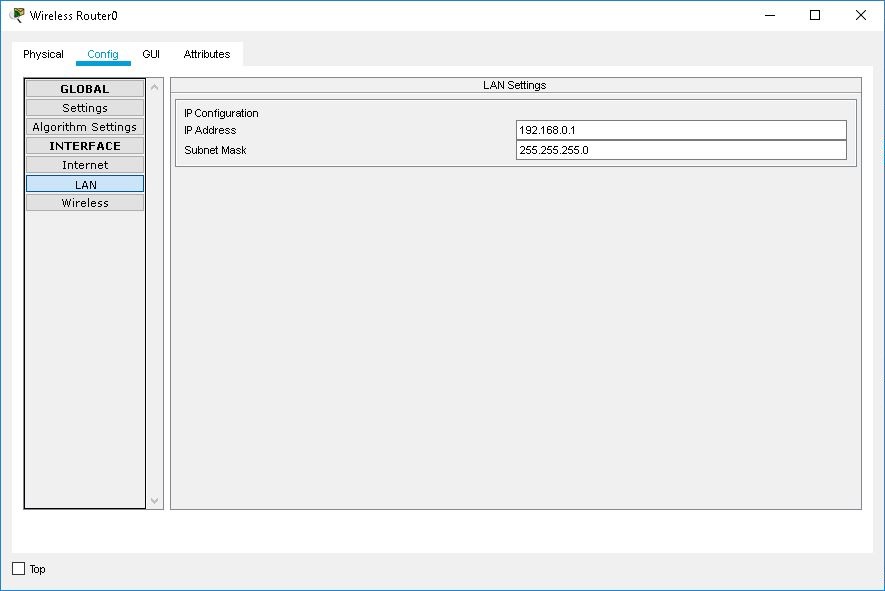Select the Config tab
The height and width of the screenshot is (591, 885).
[104, 54]
